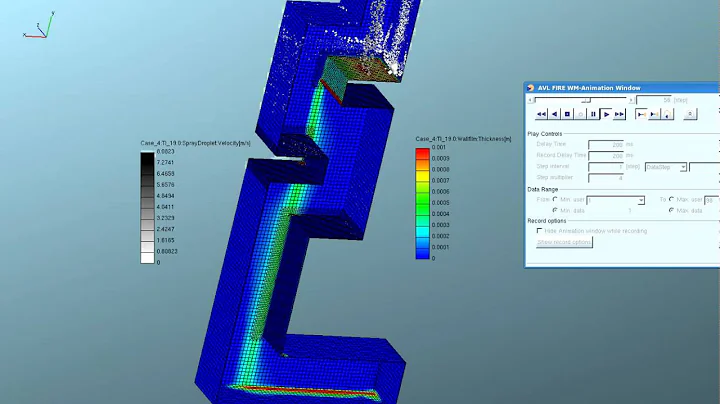The width and height of the screenshot is (720, 404).
Task: Click the WallfilmThickness color legend bar
Action: (422, 203)
